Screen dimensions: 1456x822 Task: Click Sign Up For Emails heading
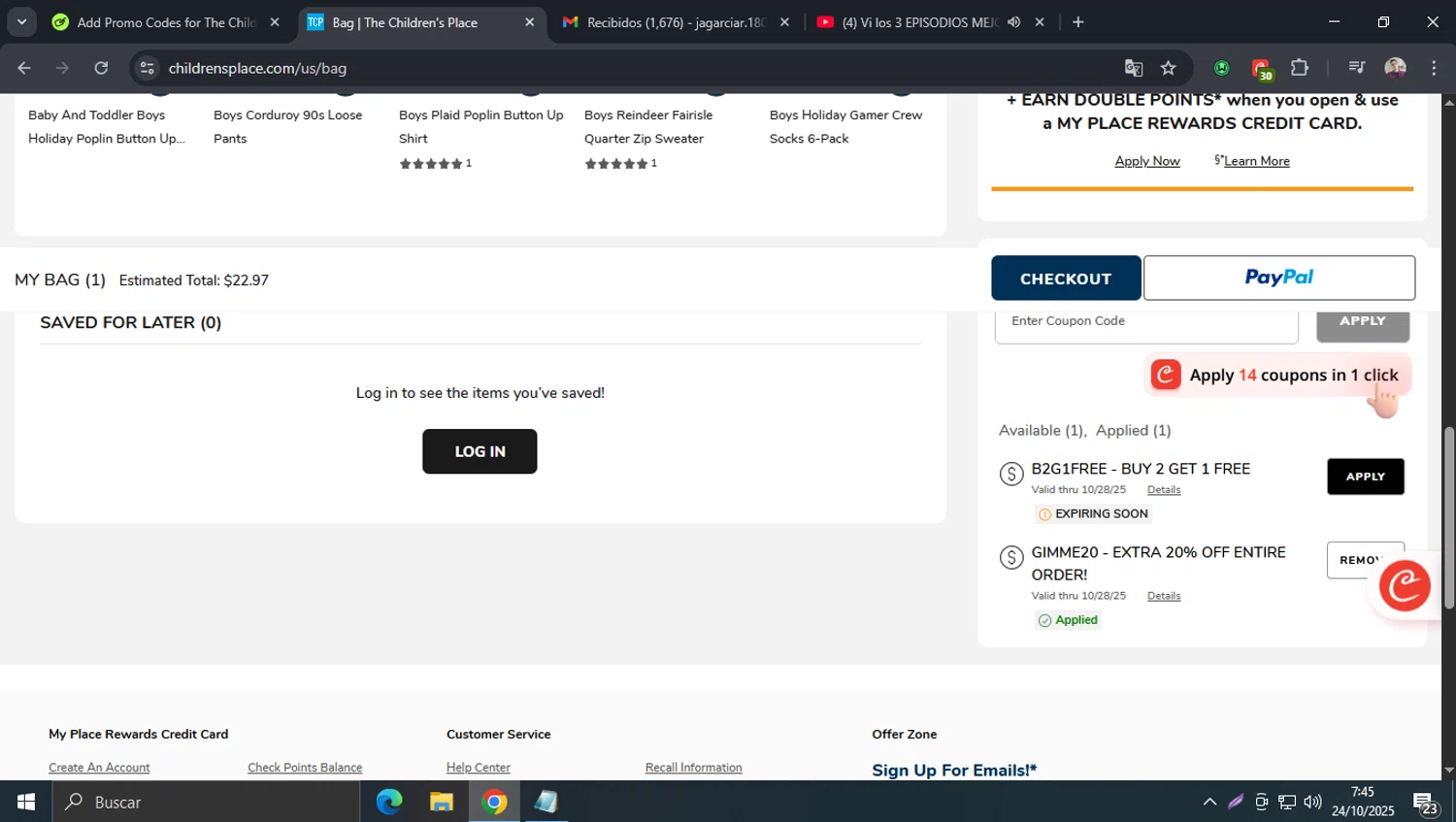click(x=954, y=771)
